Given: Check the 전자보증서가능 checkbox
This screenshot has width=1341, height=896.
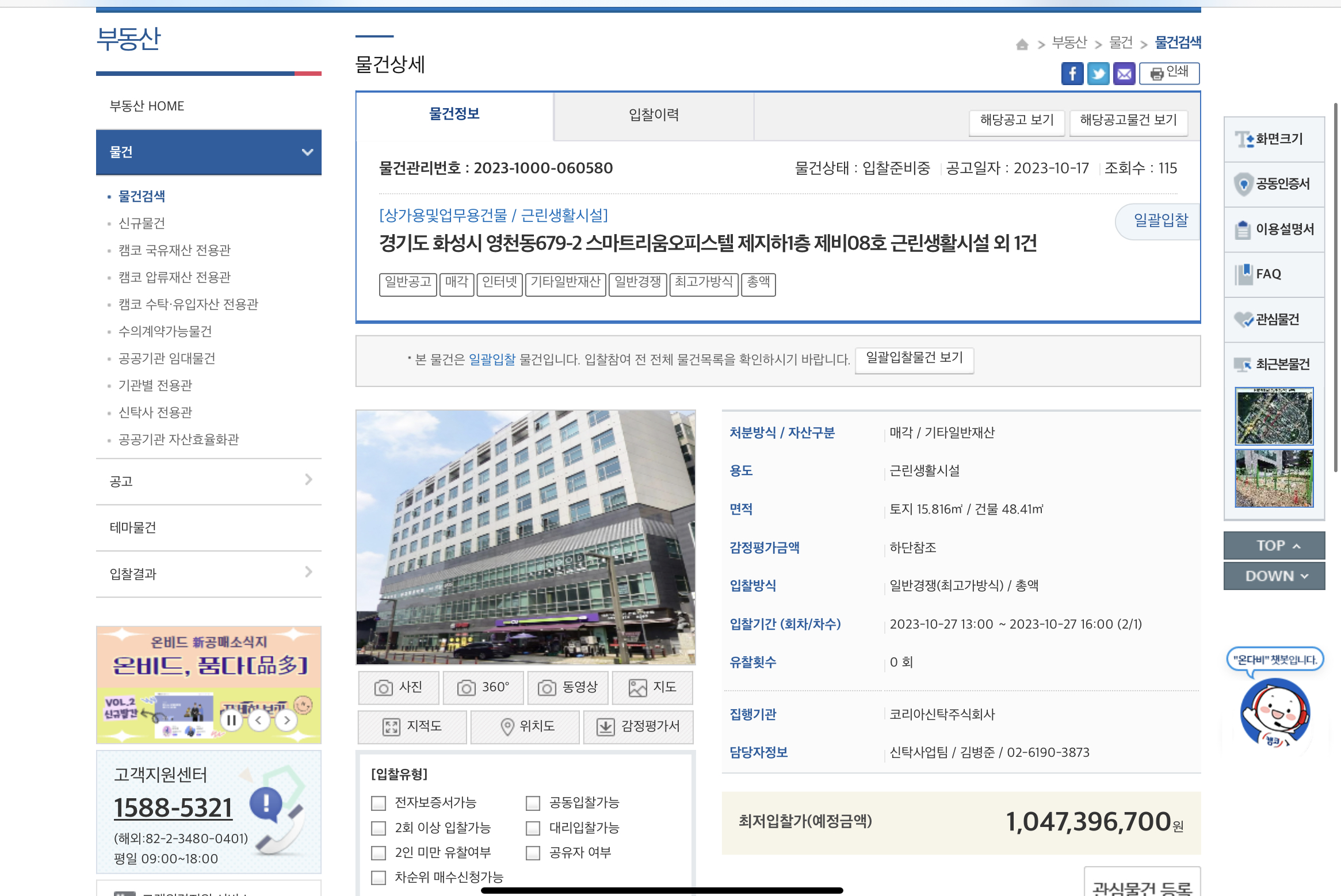Looking at the screenshot, I should (379, 803).
